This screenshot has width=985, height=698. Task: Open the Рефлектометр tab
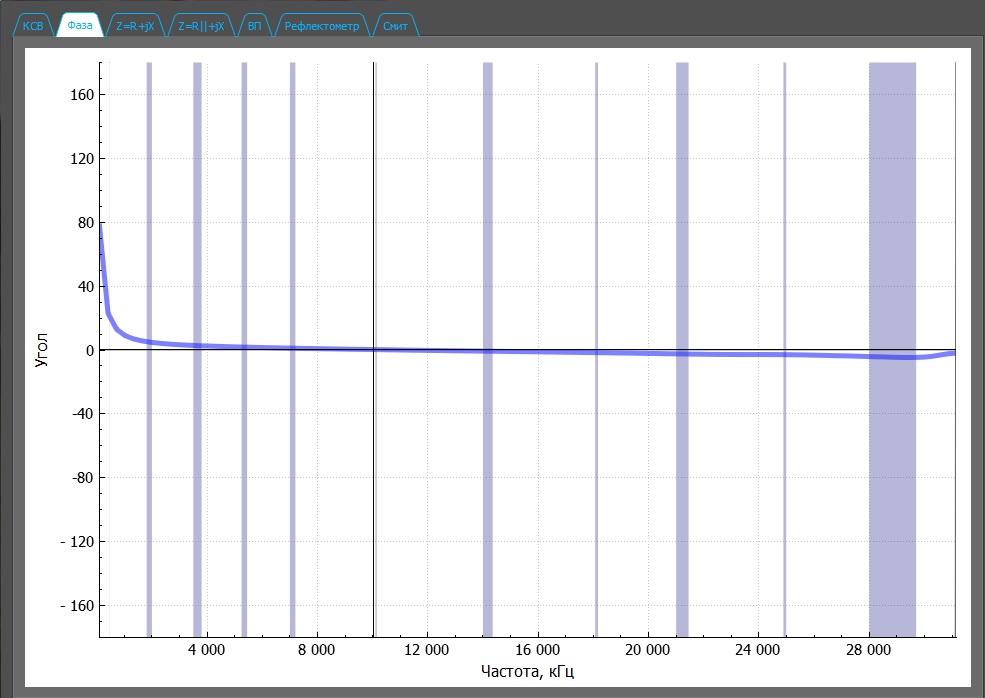321,27
